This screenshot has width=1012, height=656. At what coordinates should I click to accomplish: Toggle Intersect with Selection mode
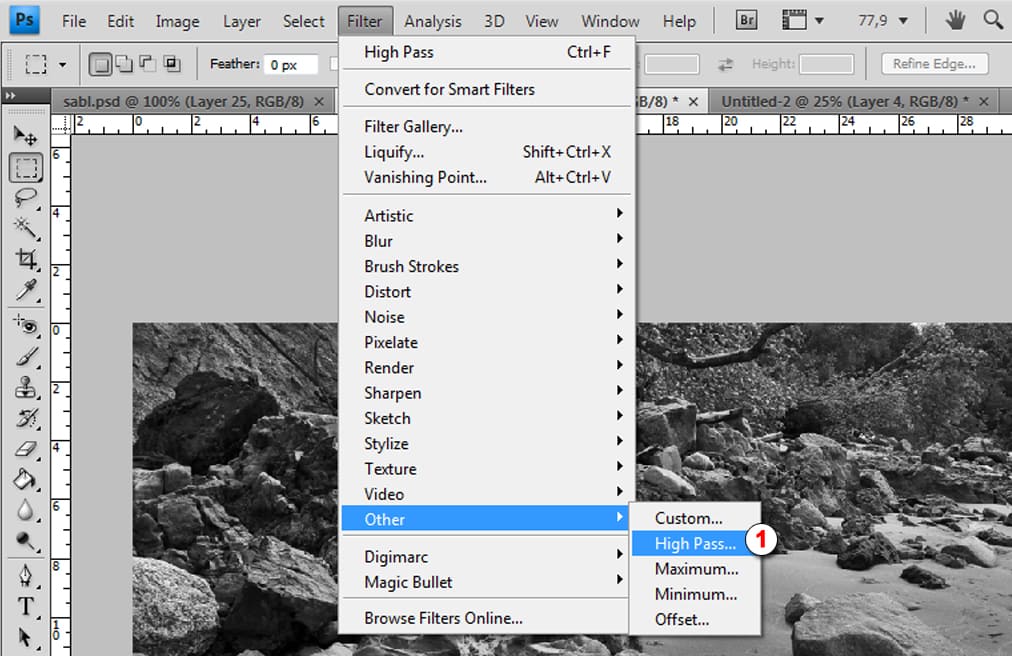[172, 65]
